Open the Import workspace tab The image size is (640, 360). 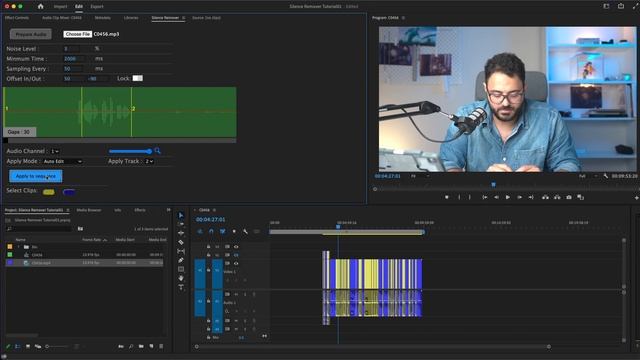60,7
